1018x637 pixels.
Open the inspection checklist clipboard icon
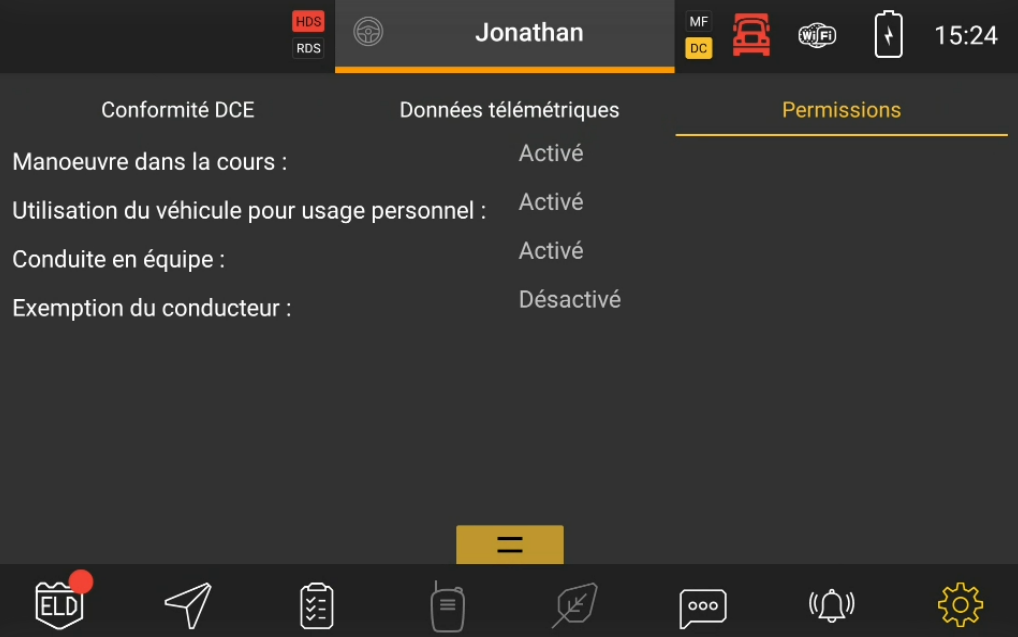316,606
